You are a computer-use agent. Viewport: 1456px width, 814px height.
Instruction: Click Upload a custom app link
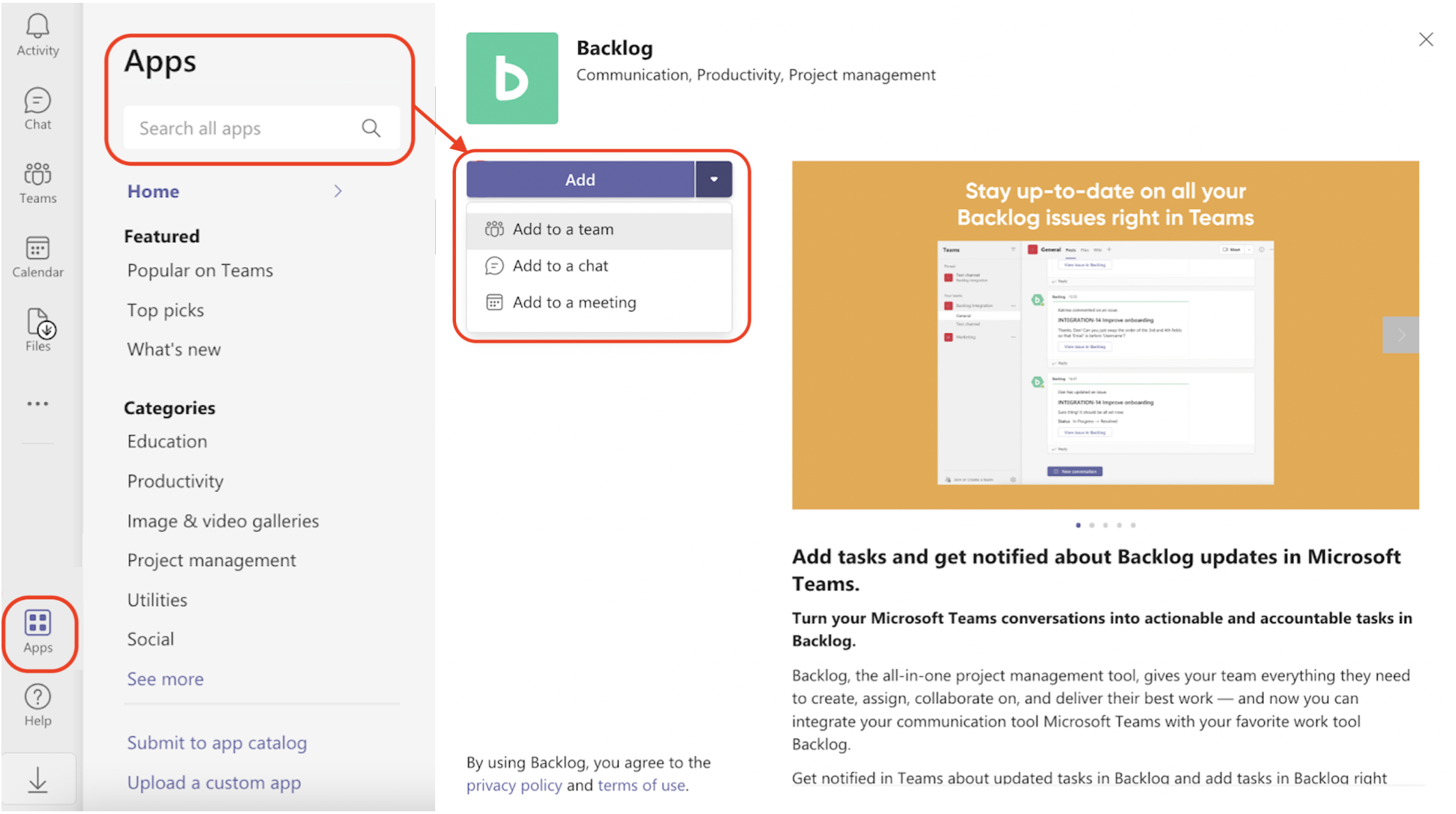214,783
